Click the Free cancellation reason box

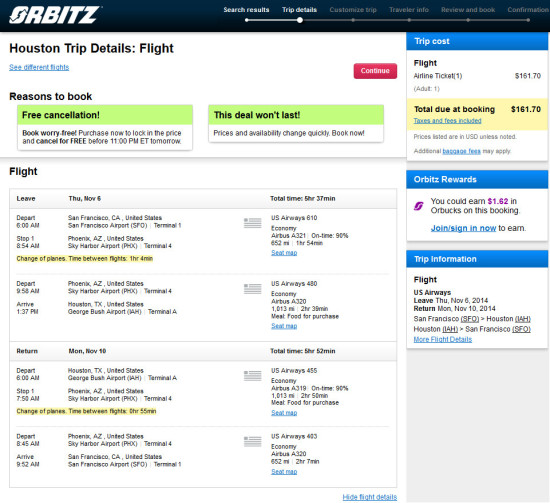pos(105,127)
